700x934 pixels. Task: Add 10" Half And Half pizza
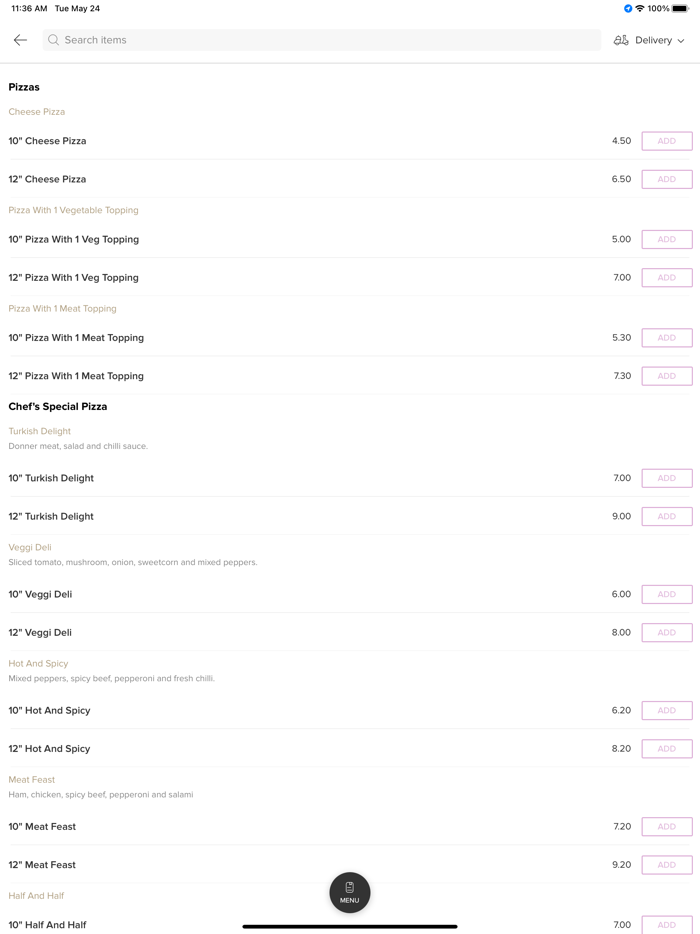(666, 924)
